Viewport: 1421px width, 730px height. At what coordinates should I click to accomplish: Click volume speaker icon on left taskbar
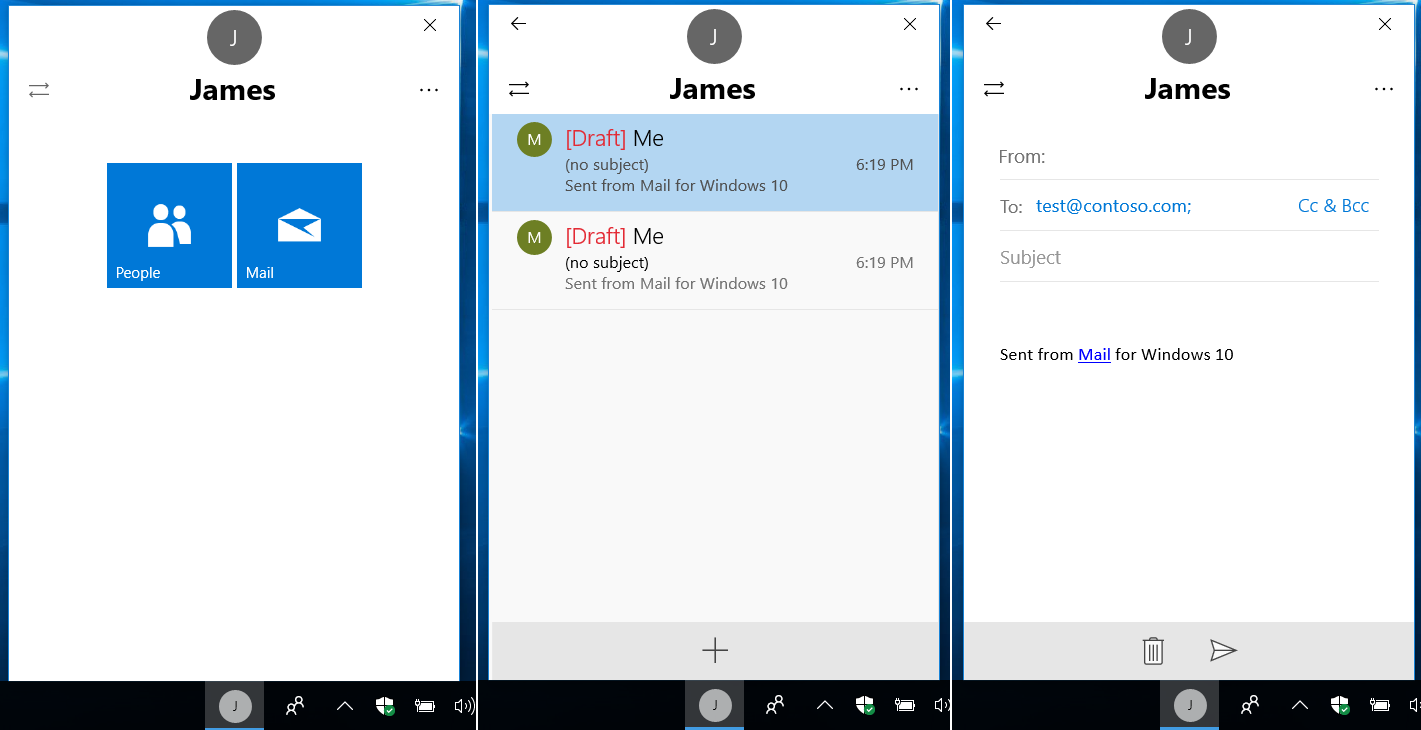tap(463, 706)
